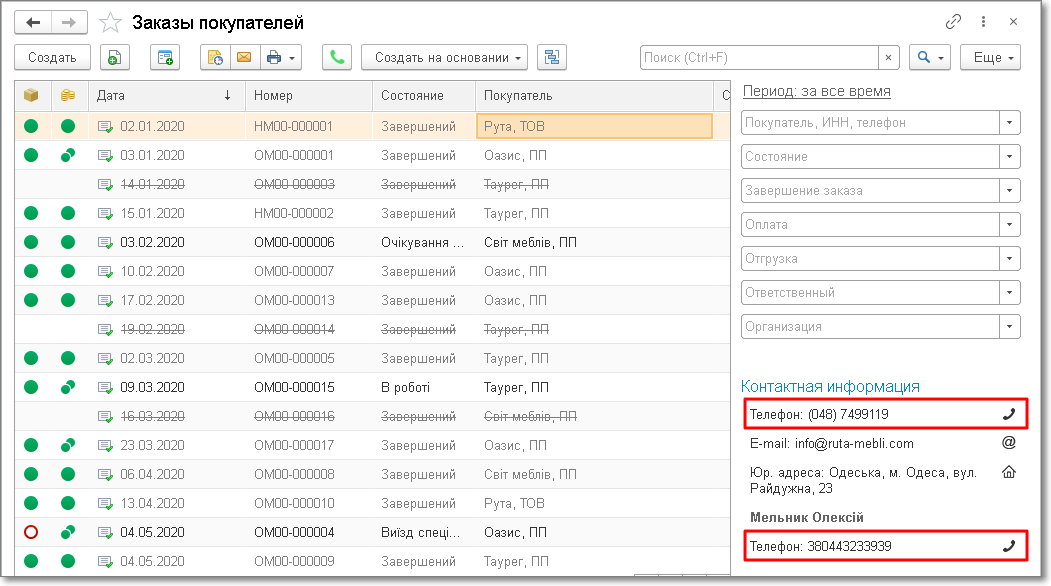Click the related documents structure icon

(x=551, y=58)
